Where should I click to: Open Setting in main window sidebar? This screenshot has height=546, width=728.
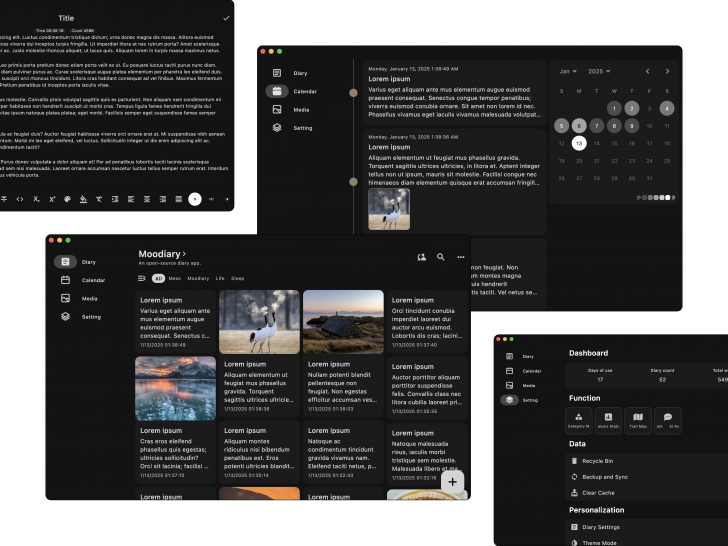pos(80,317)
